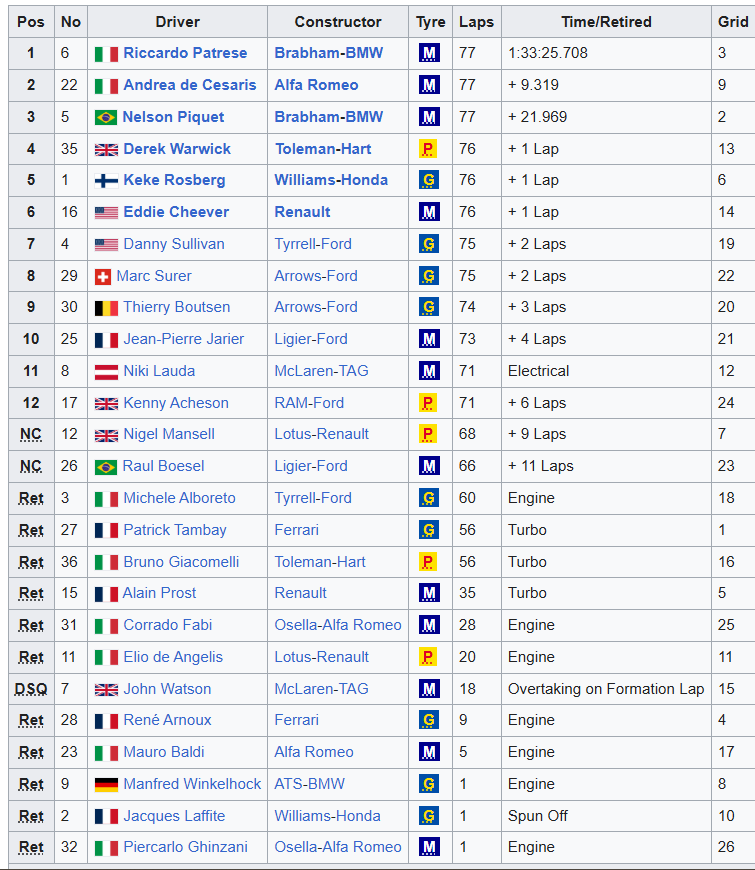
Task: Click the Goodyear tyre icon in Patrick Tambay's row
Action: 429,530
